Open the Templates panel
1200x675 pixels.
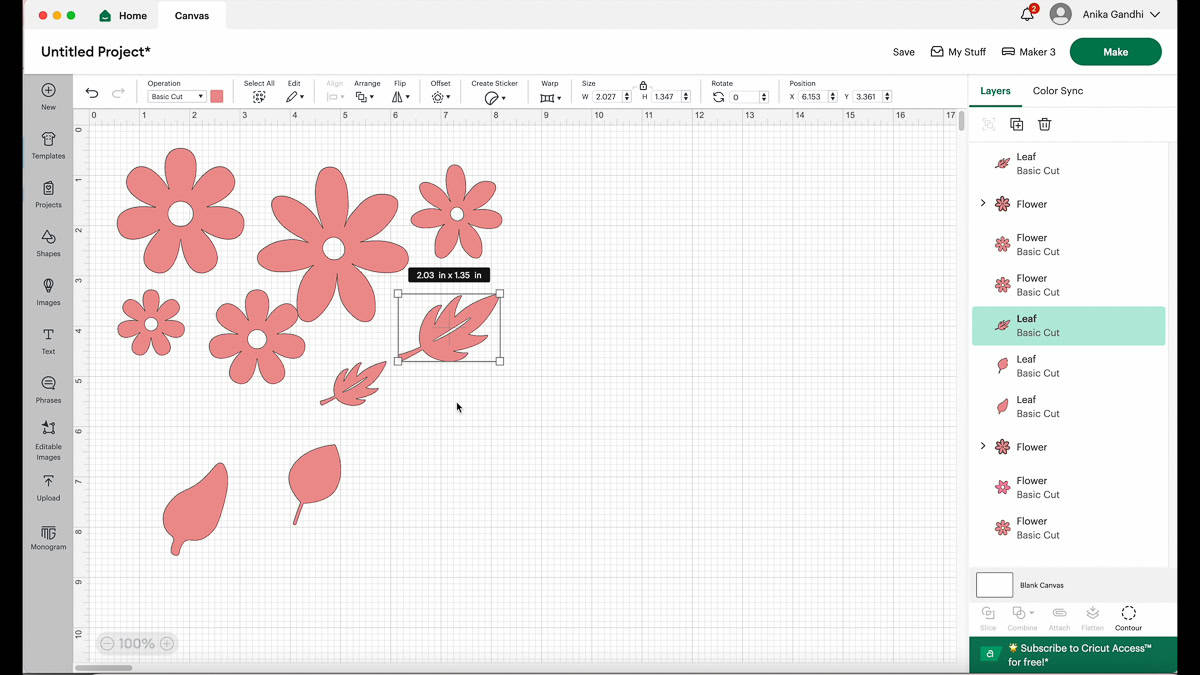pos(48,140)
